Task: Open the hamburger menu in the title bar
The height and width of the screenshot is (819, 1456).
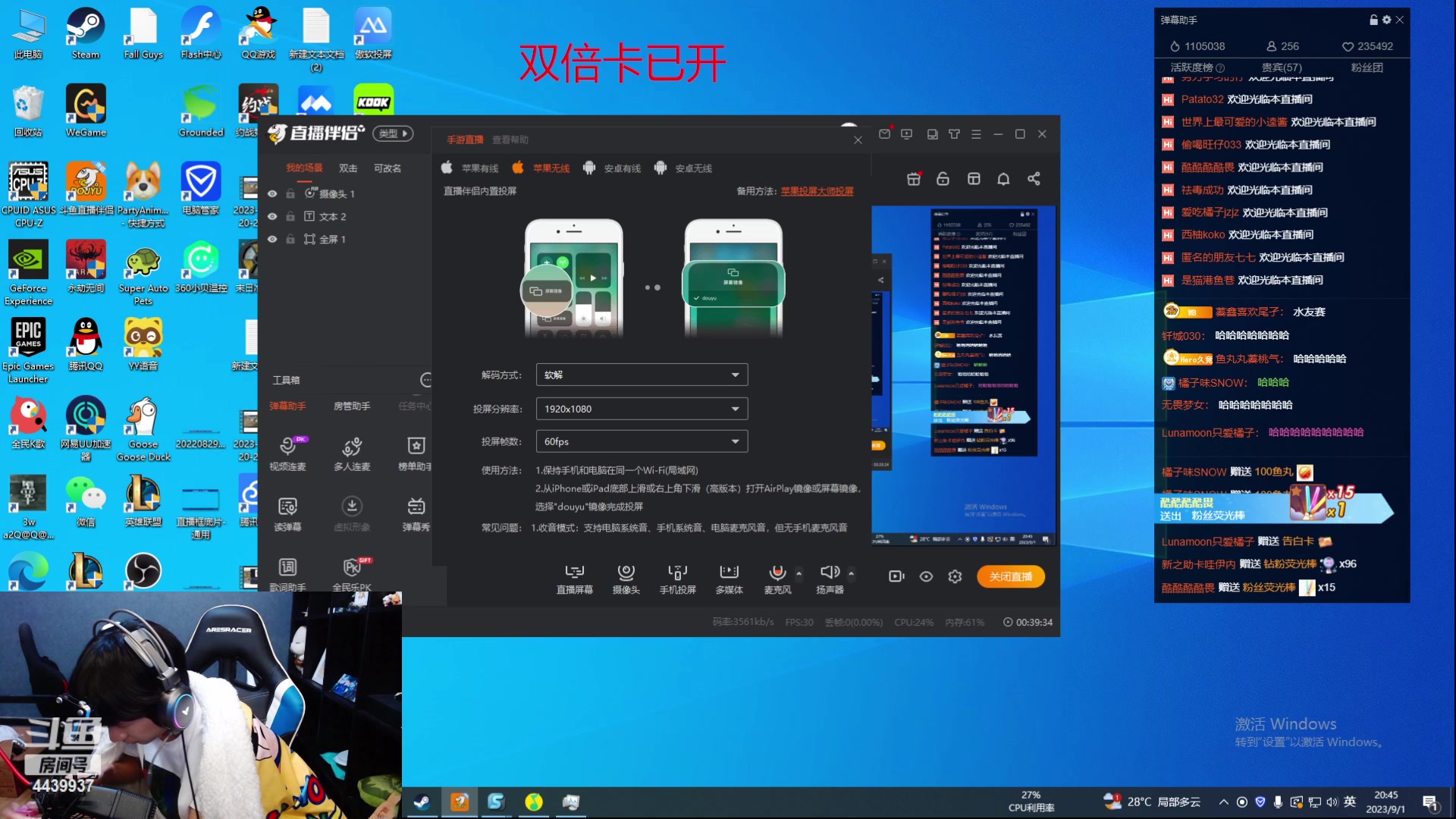Action: click(x=976, y=134)
